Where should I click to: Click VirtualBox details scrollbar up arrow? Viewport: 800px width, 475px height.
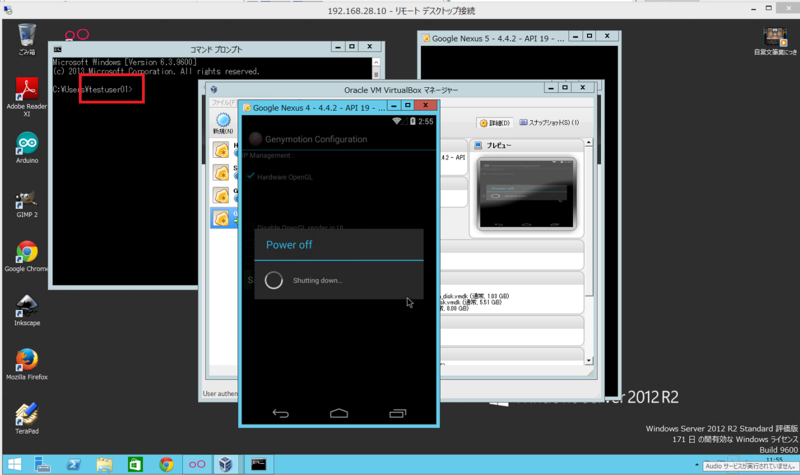pyautogui.click(x=589, y=142)
